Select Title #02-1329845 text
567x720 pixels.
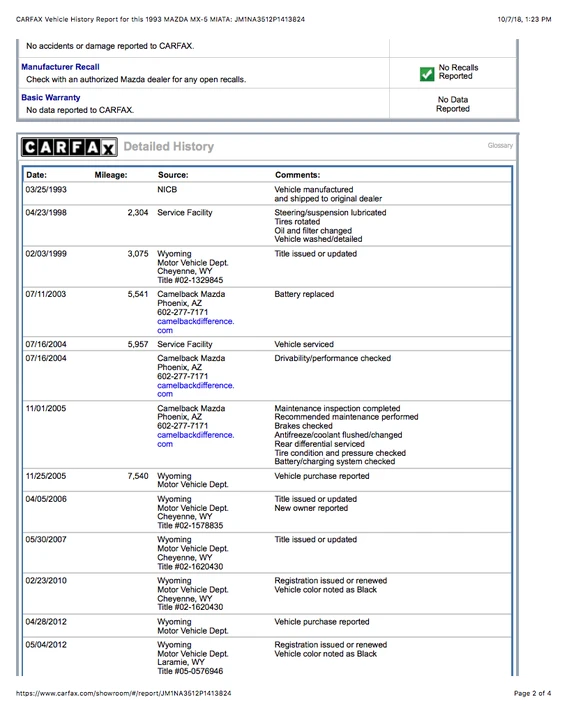click(190, 280)
